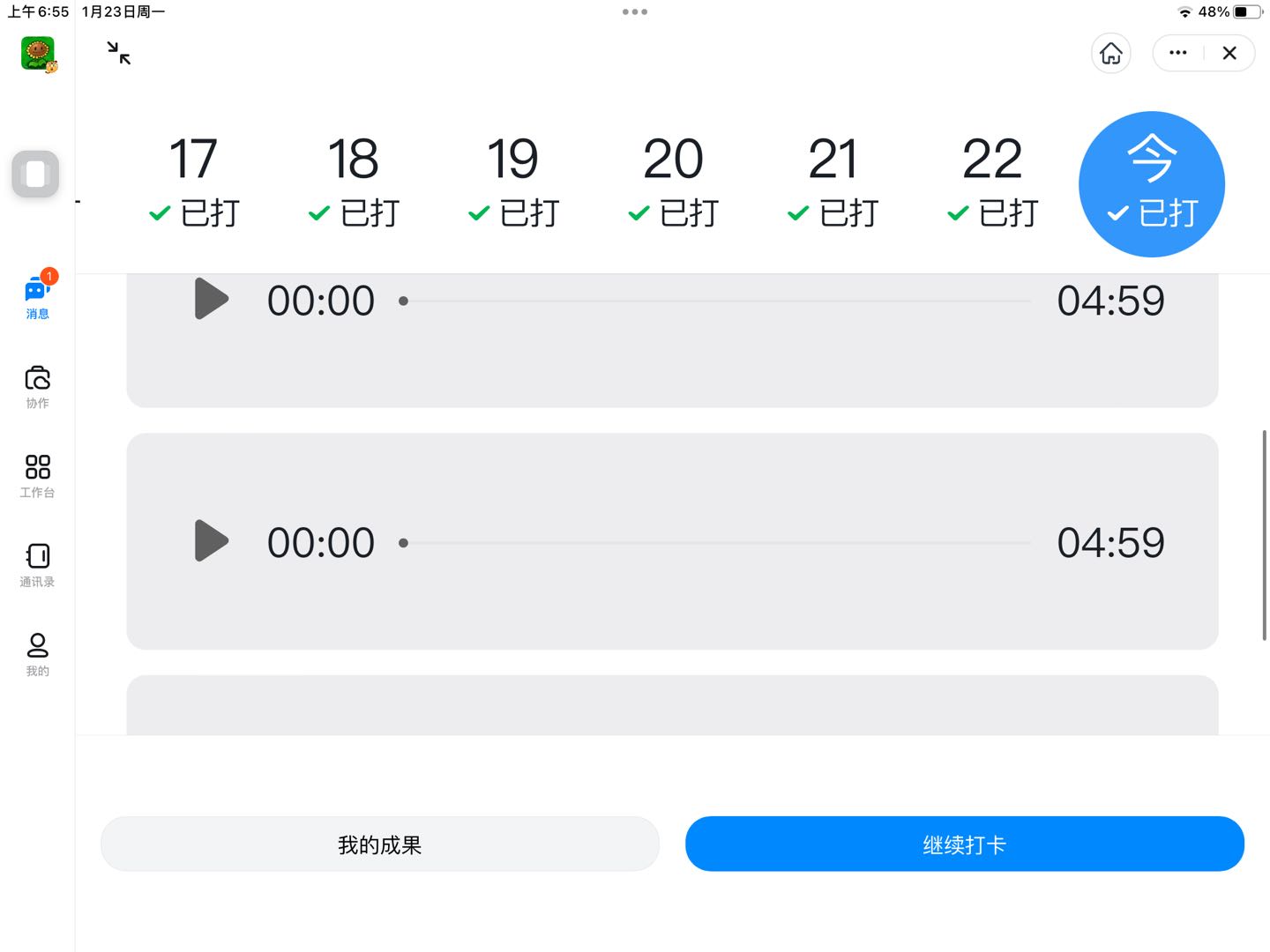Go to the 工作台 workbench

click(37, 476)
